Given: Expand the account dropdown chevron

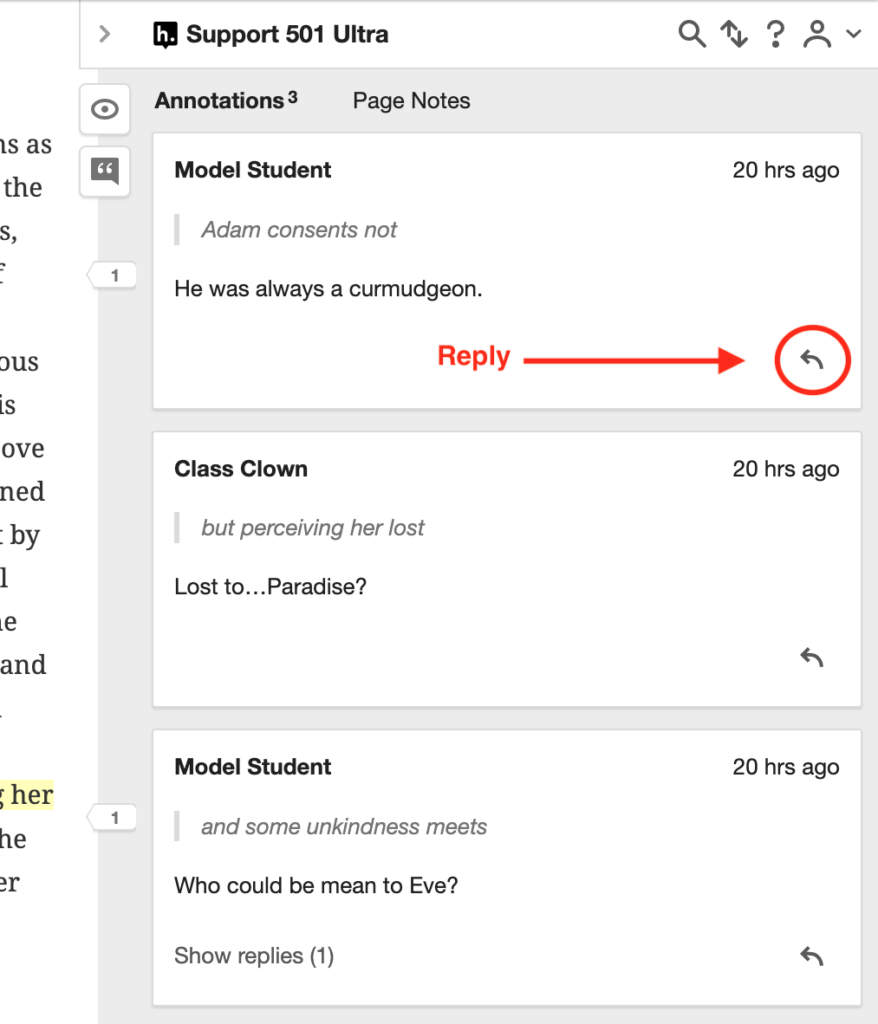Looking at the screenshot, I should 852,33.
